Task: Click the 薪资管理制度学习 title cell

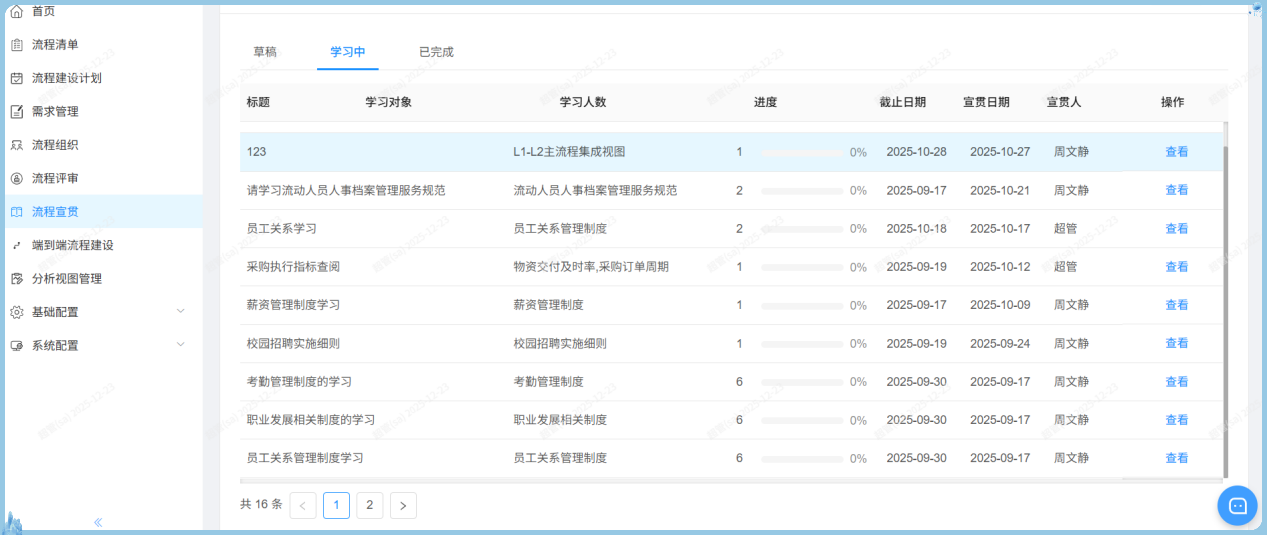Action: click(293, 305)
